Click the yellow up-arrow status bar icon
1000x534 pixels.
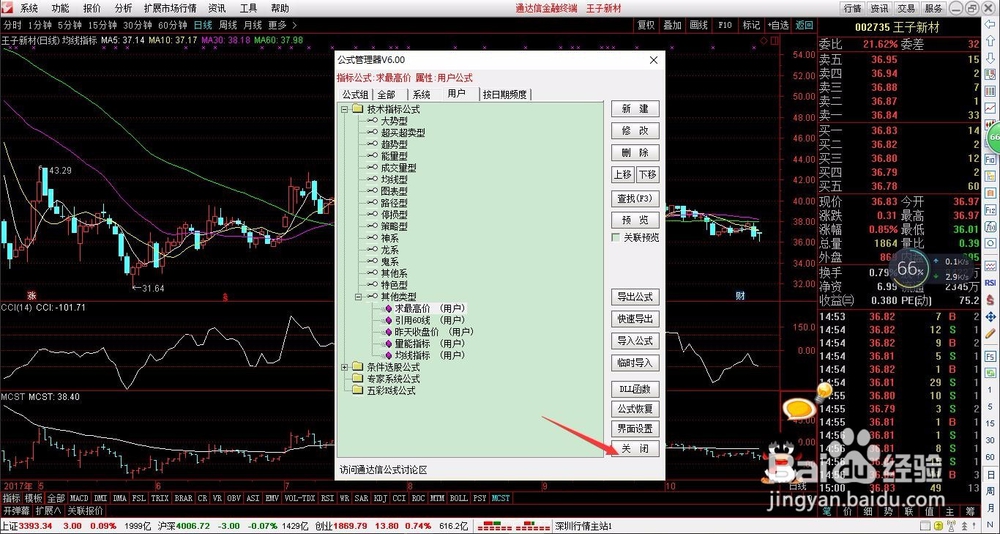click(x=938, y=526)
